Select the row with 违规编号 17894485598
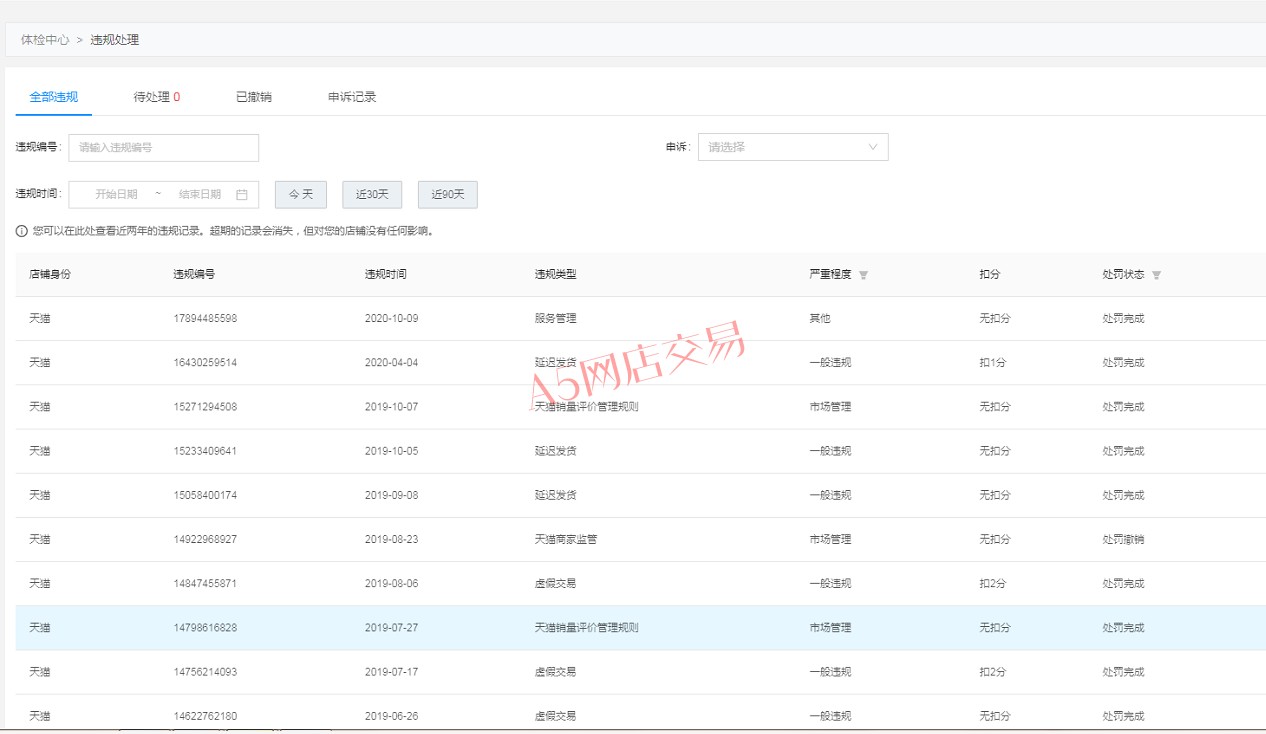Viewport: 1266px width, 734px height. click(205, 319)
